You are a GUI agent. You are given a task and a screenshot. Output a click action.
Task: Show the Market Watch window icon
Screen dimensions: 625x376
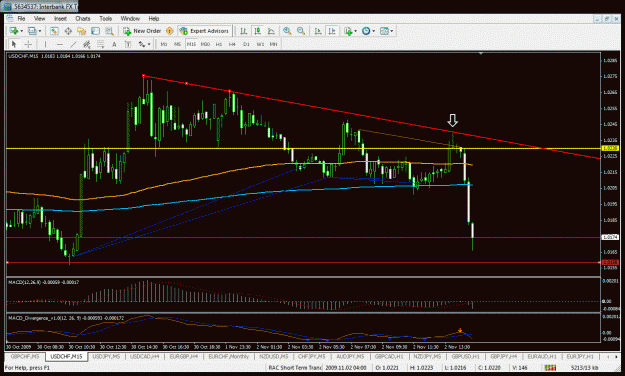[x=54, y=31]
